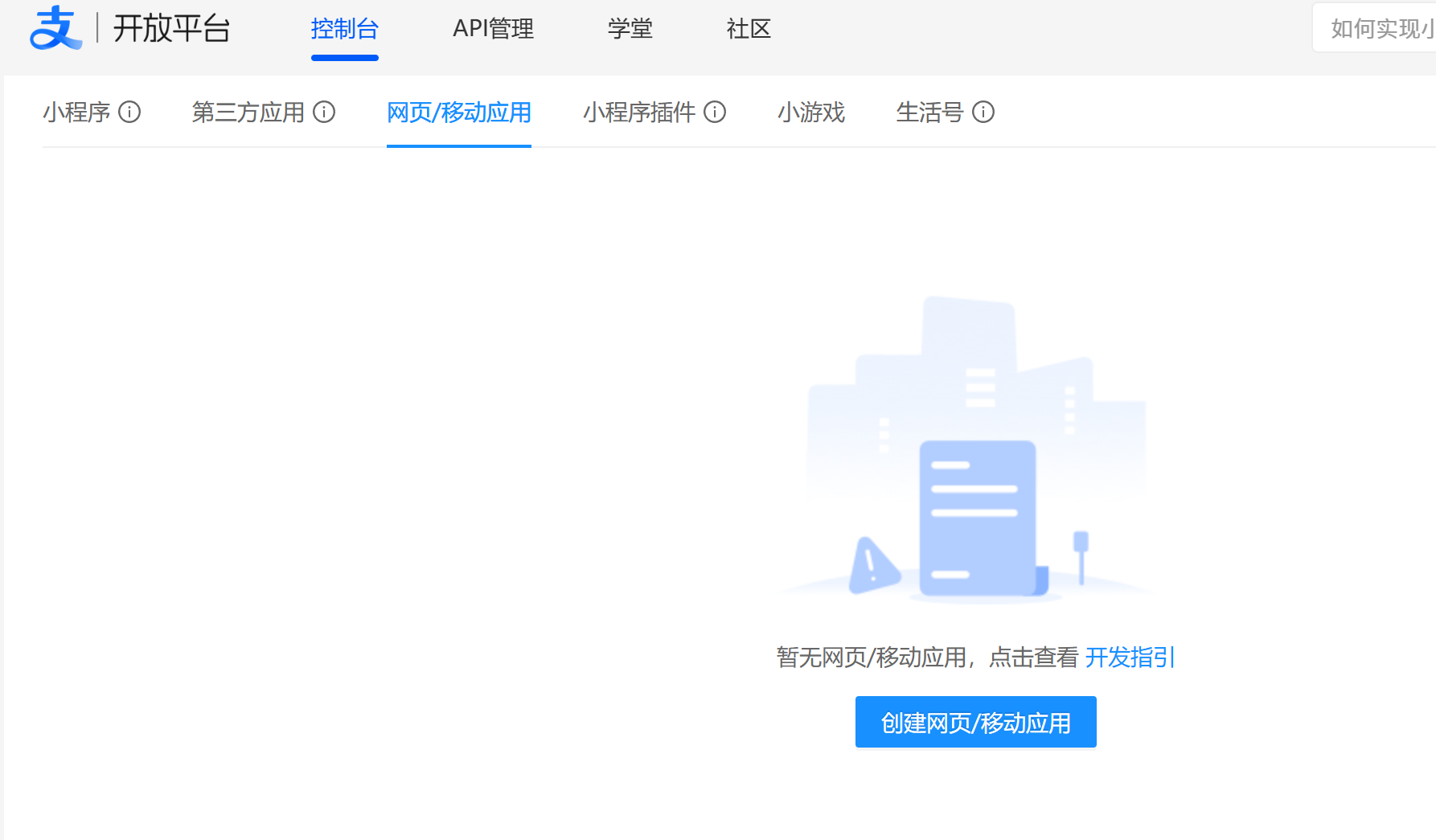Open the API管理 navigation item
Image resolution: width=1436 pixels, height=840 pixels.
tap(493, 29)
